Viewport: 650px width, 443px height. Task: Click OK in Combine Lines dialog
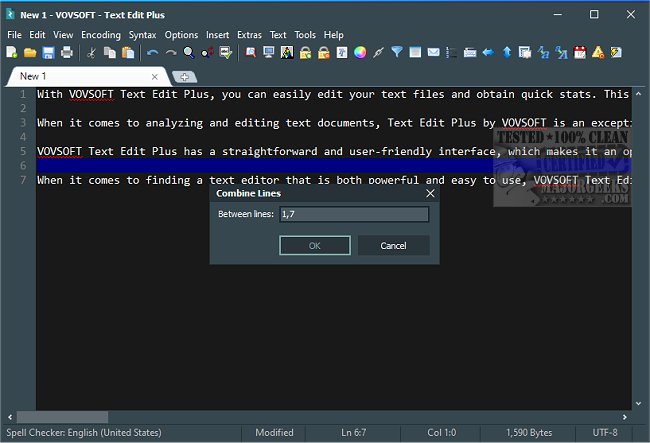tap(314, 245)
